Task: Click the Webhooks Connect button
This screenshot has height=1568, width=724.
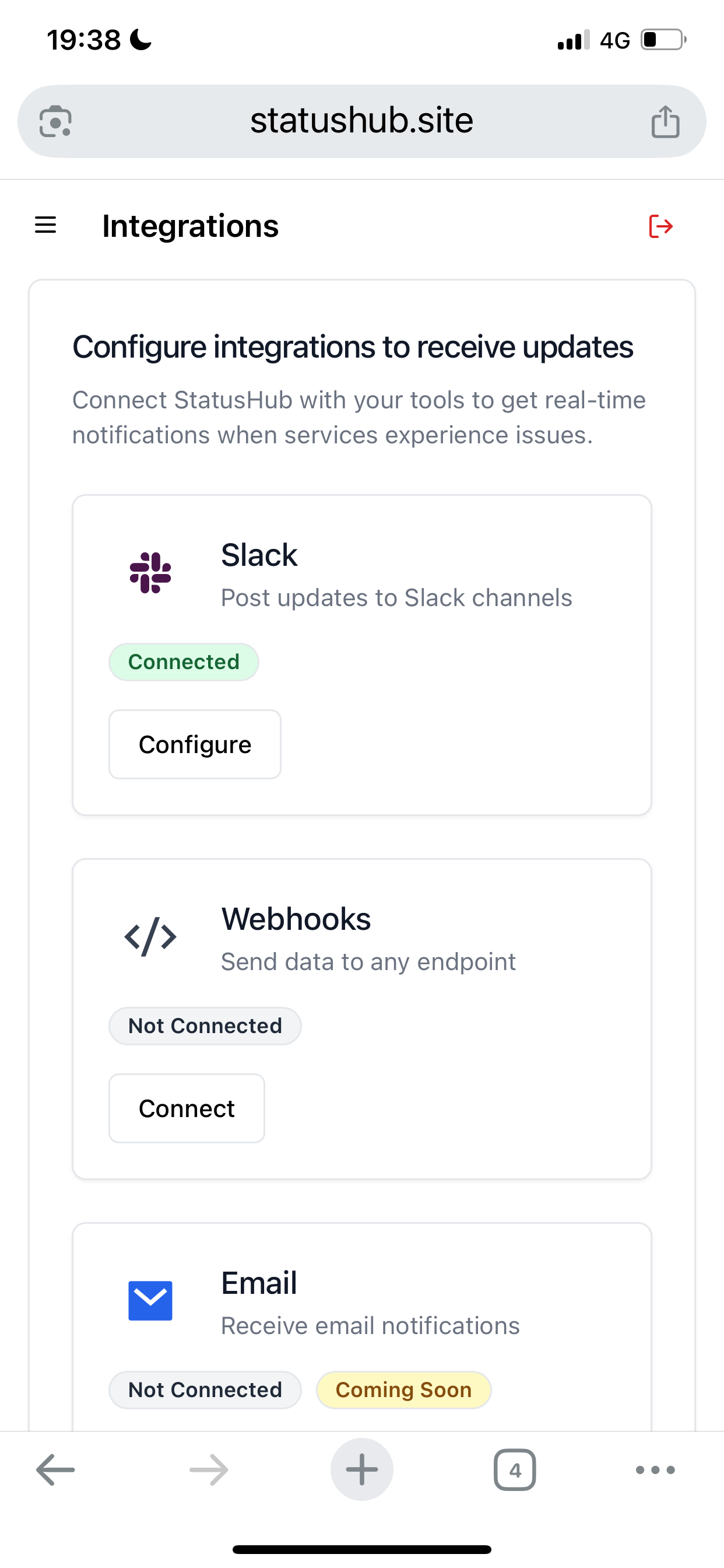Action: (187, 1108)
